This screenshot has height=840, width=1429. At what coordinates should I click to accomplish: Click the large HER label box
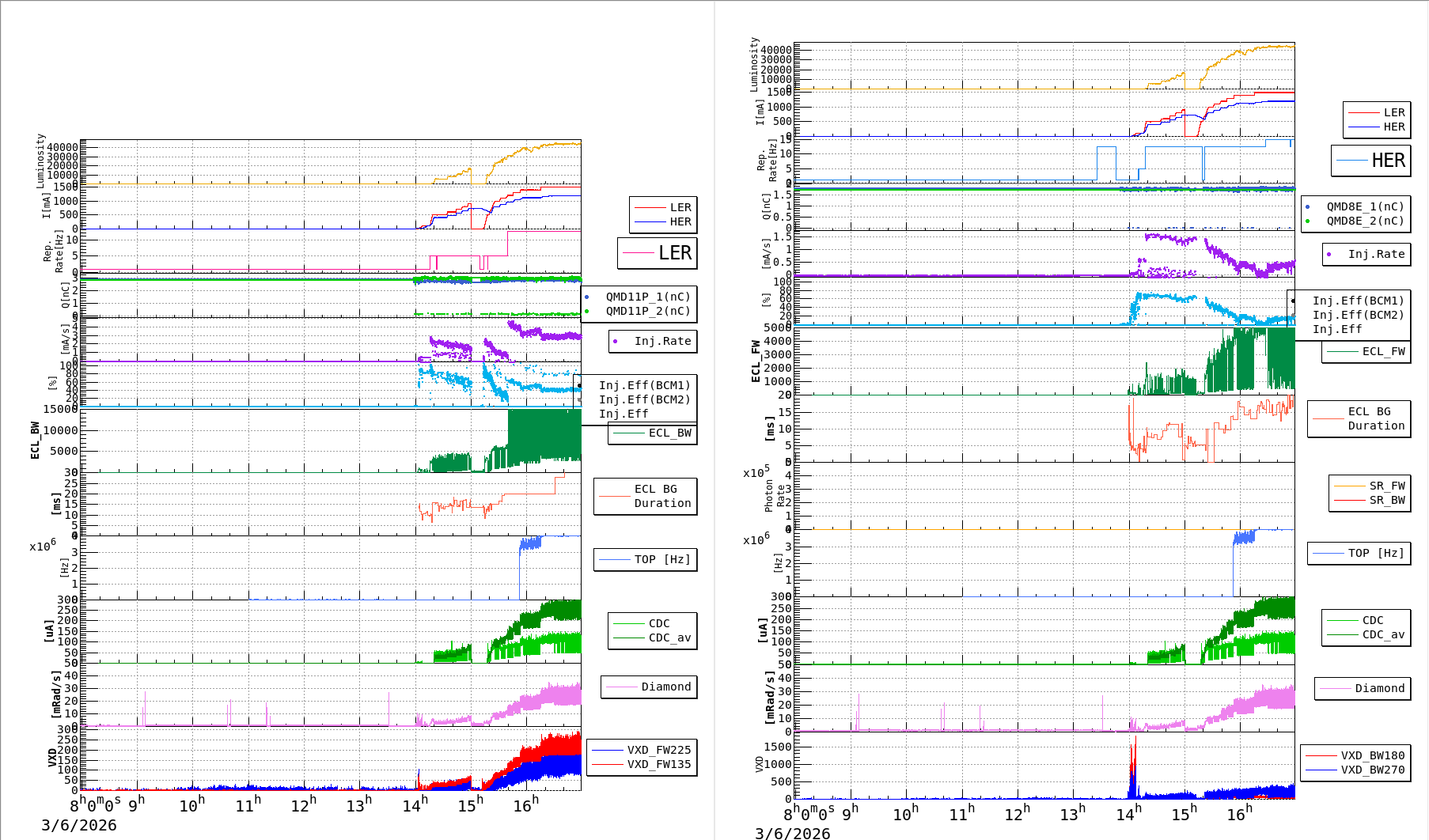pyautogui.click(x=1370, y=161)
